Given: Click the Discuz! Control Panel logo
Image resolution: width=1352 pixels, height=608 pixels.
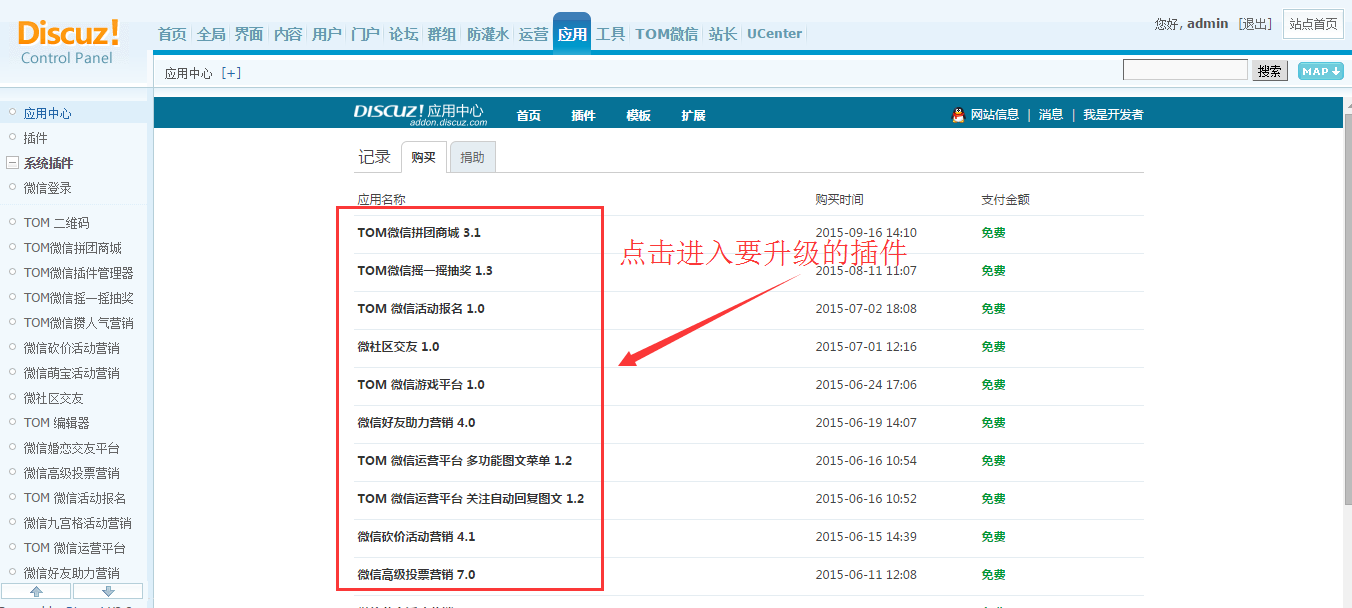Looking at the screenshot, I should 68,41.
